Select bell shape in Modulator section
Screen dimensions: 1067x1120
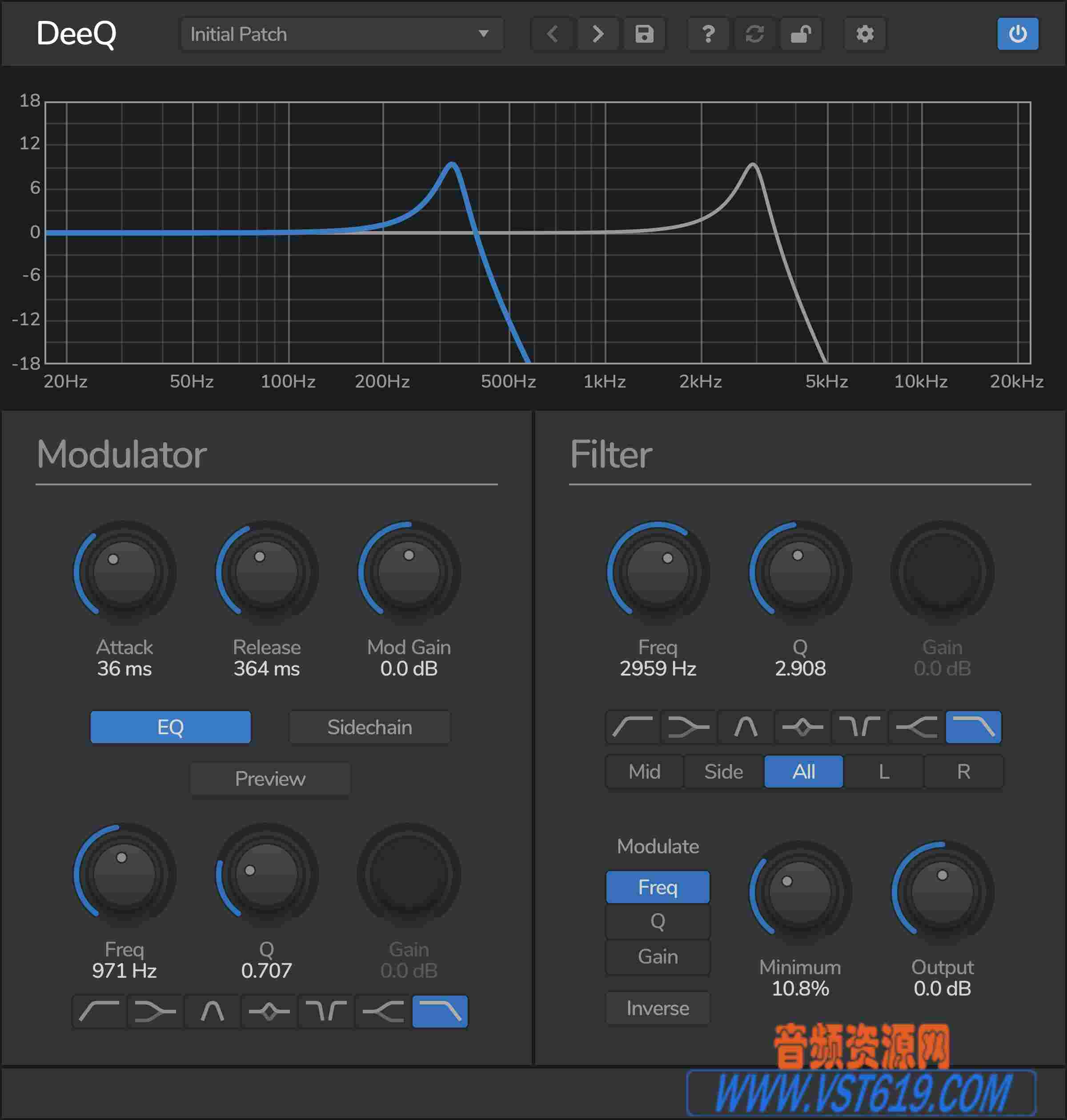(212, 1012)
